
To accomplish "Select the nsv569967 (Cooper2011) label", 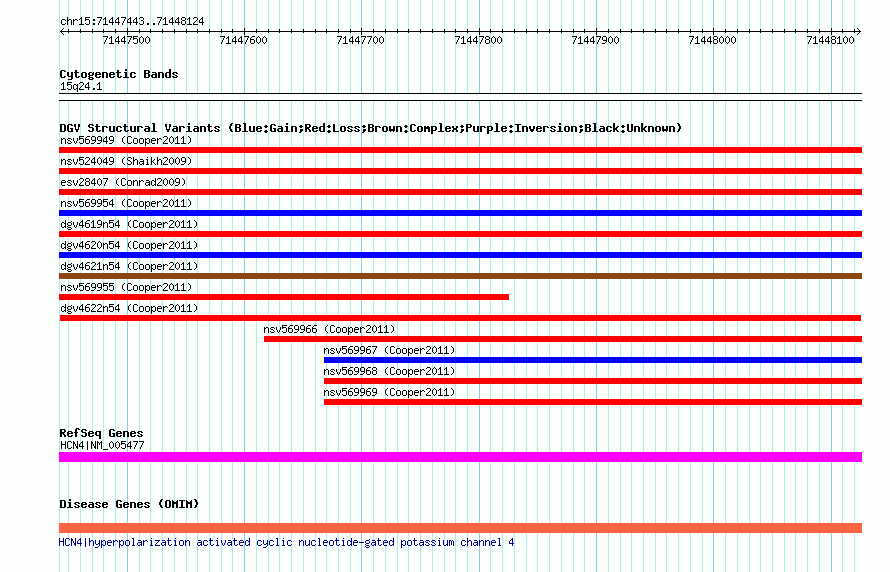I will pyautogui.click(x=389, y=350).
